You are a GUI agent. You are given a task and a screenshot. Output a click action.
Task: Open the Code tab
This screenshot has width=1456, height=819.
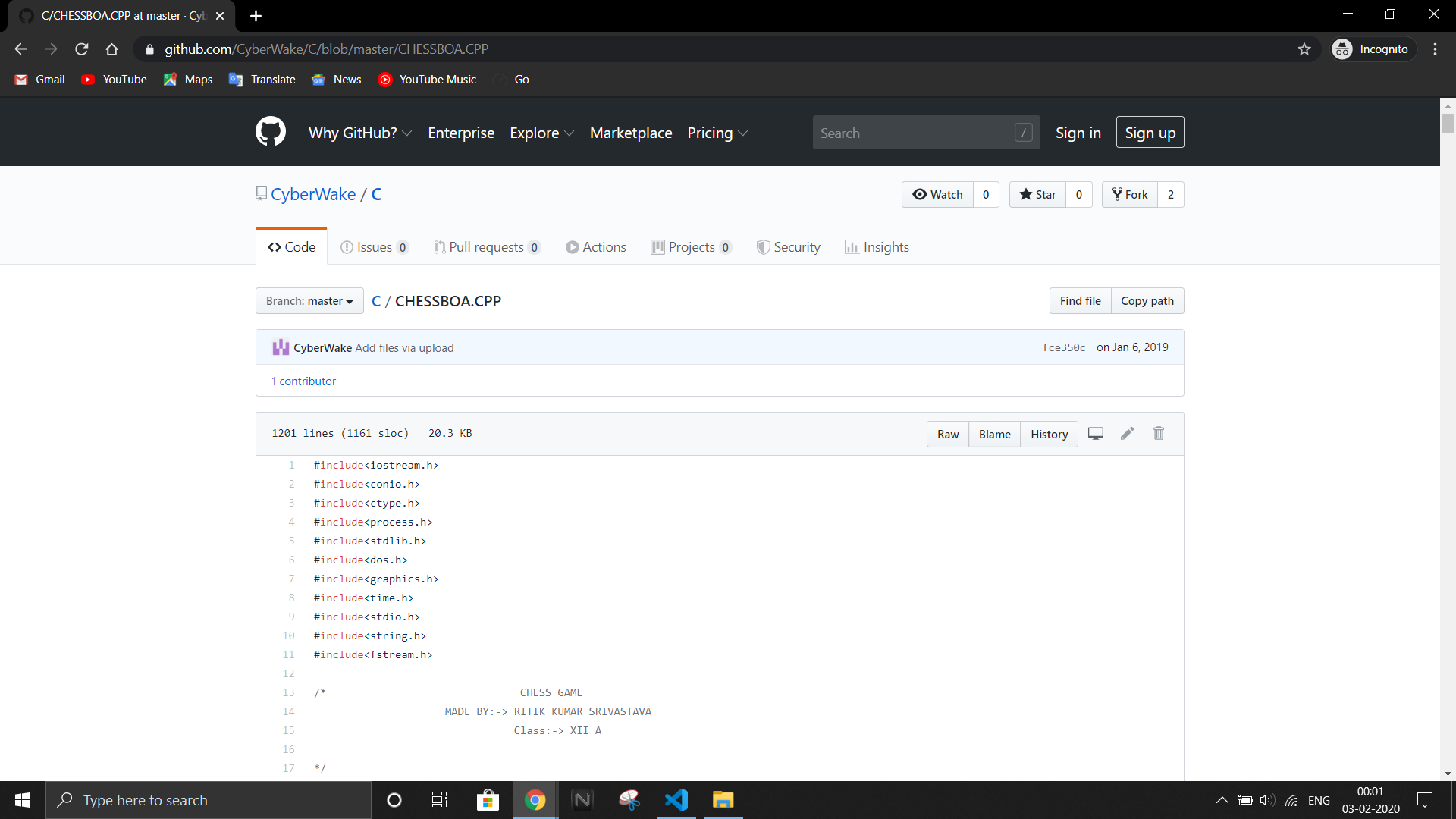point(291,247)
